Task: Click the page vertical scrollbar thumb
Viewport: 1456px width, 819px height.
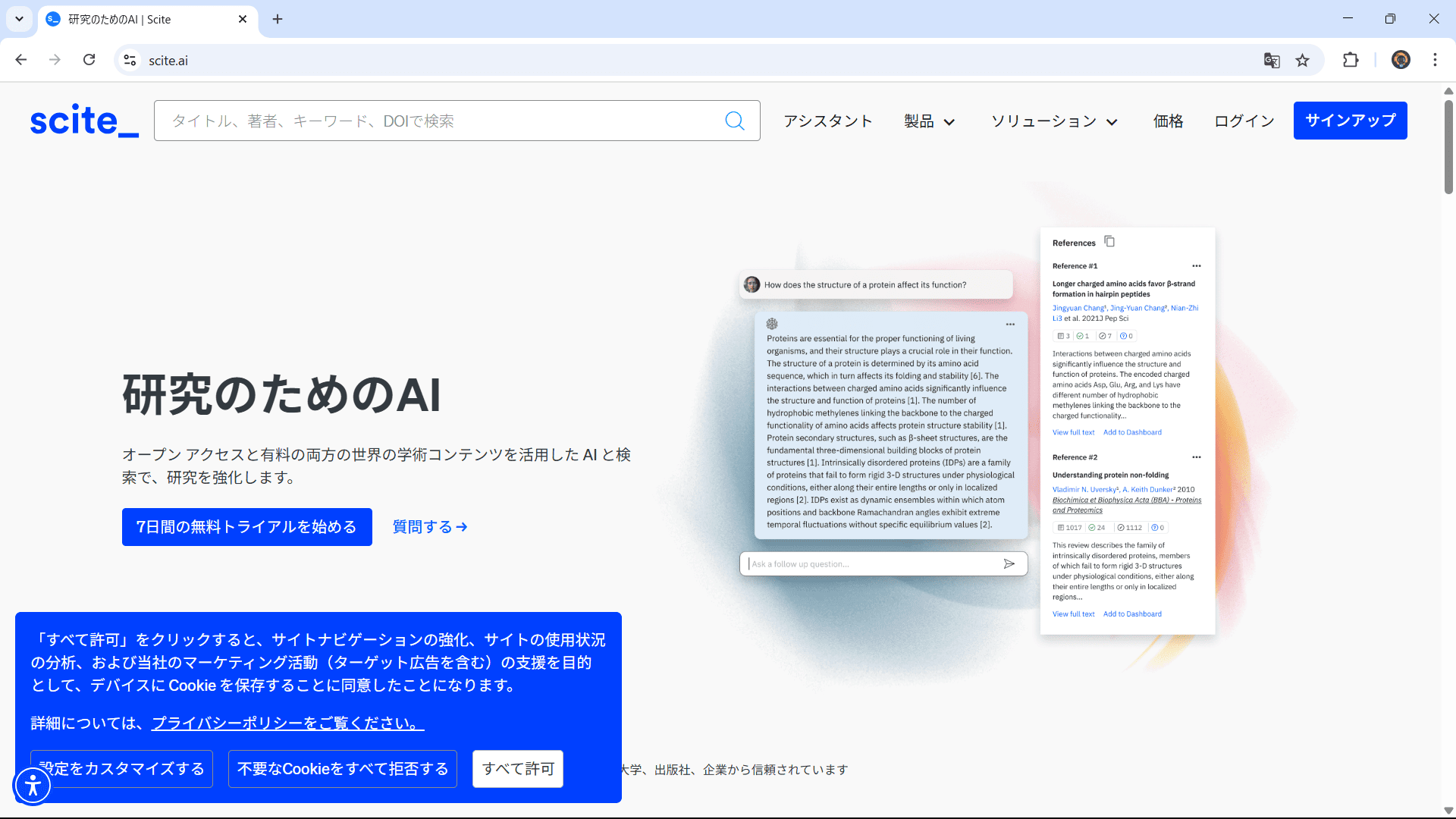Action: [x=1448, y=146]
